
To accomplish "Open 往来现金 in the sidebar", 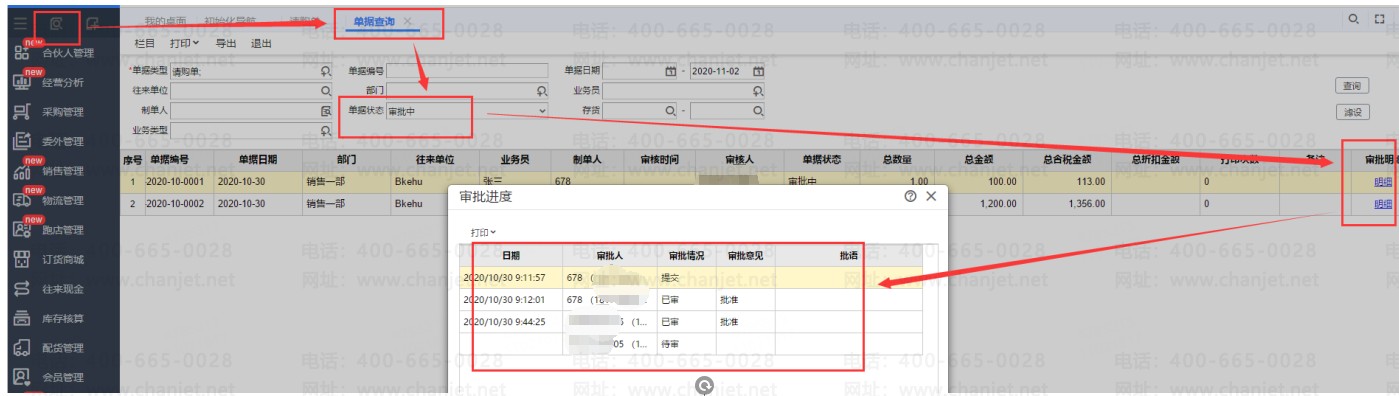I will point(63,289).
